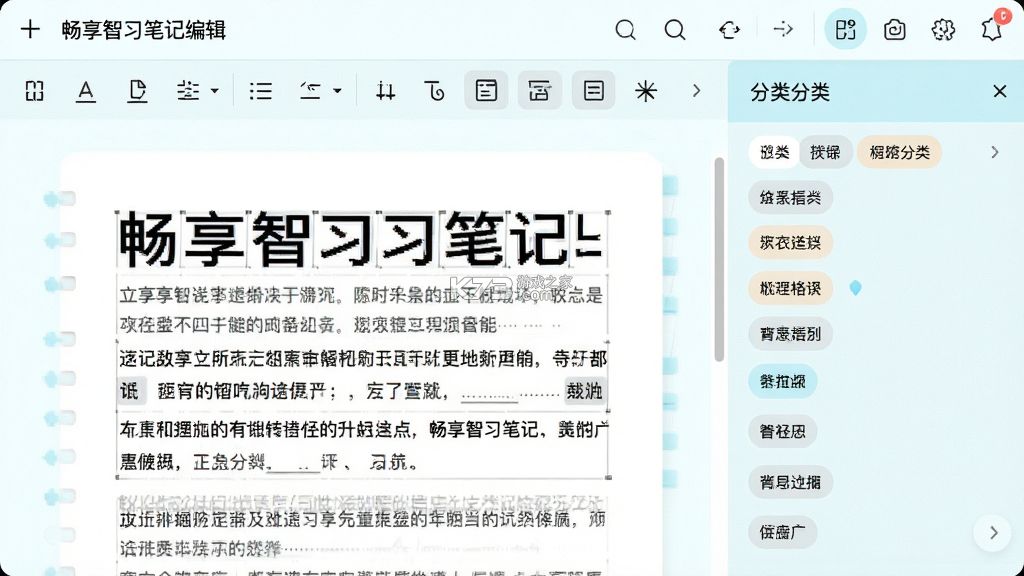Click the T-shaped text tool icon
Screen dimensions: 1024x576
point(434,91)
